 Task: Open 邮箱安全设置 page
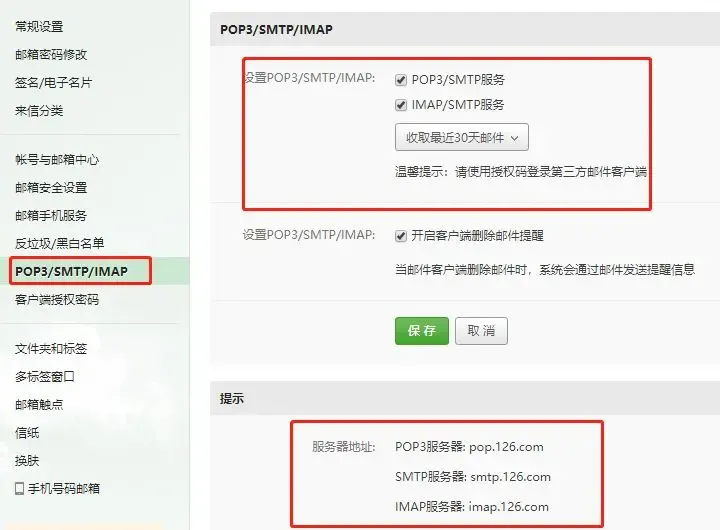(x=51, y=187)
